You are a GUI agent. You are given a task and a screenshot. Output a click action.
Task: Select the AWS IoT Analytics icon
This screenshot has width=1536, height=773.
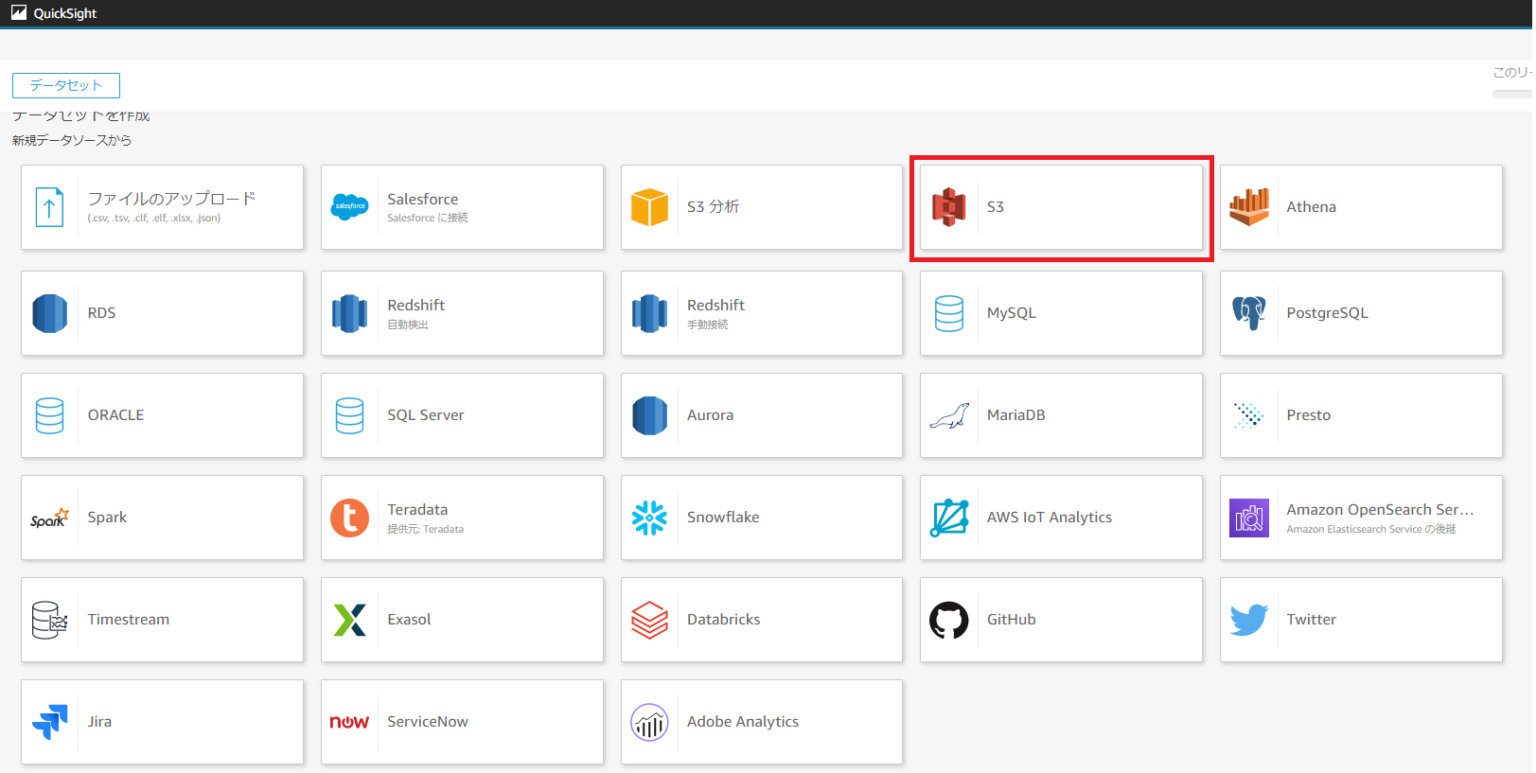(948, 517)
